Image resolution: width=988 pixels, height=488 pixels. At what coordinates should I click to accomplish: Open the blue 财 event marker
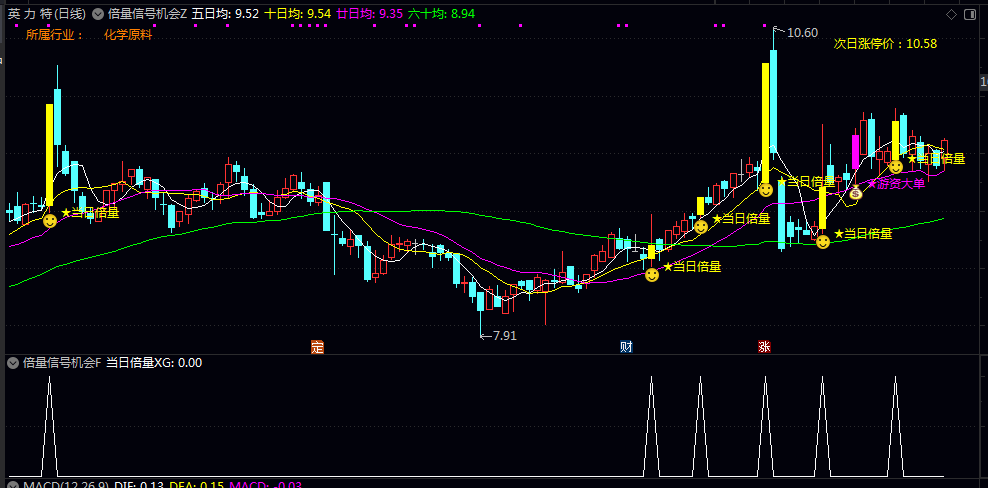(626, 347)
